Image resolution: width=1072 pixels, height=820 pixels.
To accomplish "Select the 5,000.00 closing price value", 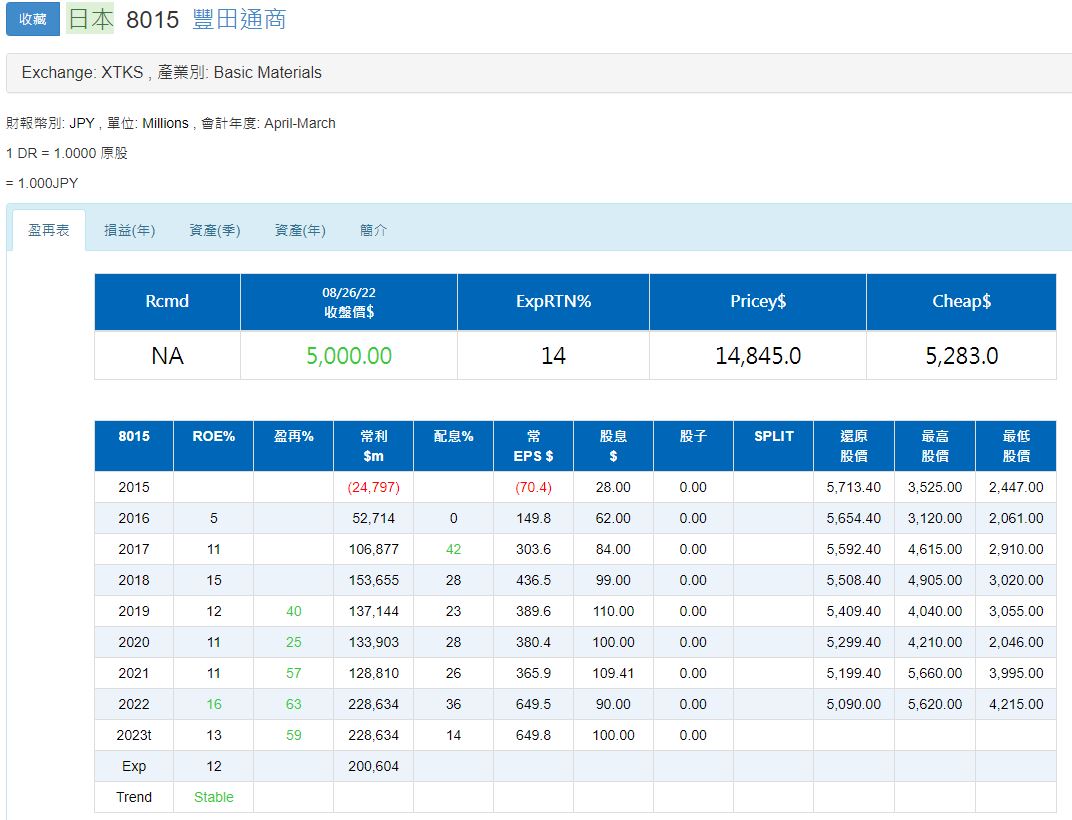I will (349, 356).
